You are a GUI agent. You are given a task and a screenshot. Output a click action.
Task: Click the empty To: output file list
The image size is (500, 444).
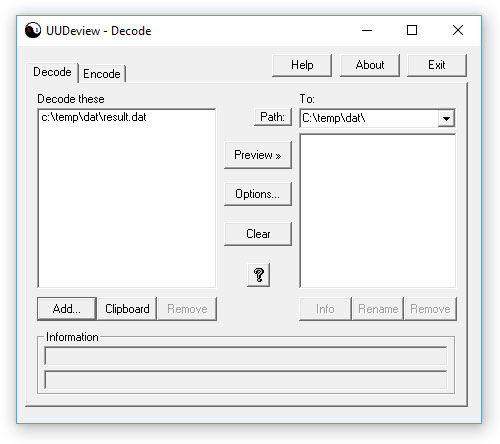(378, 211)
